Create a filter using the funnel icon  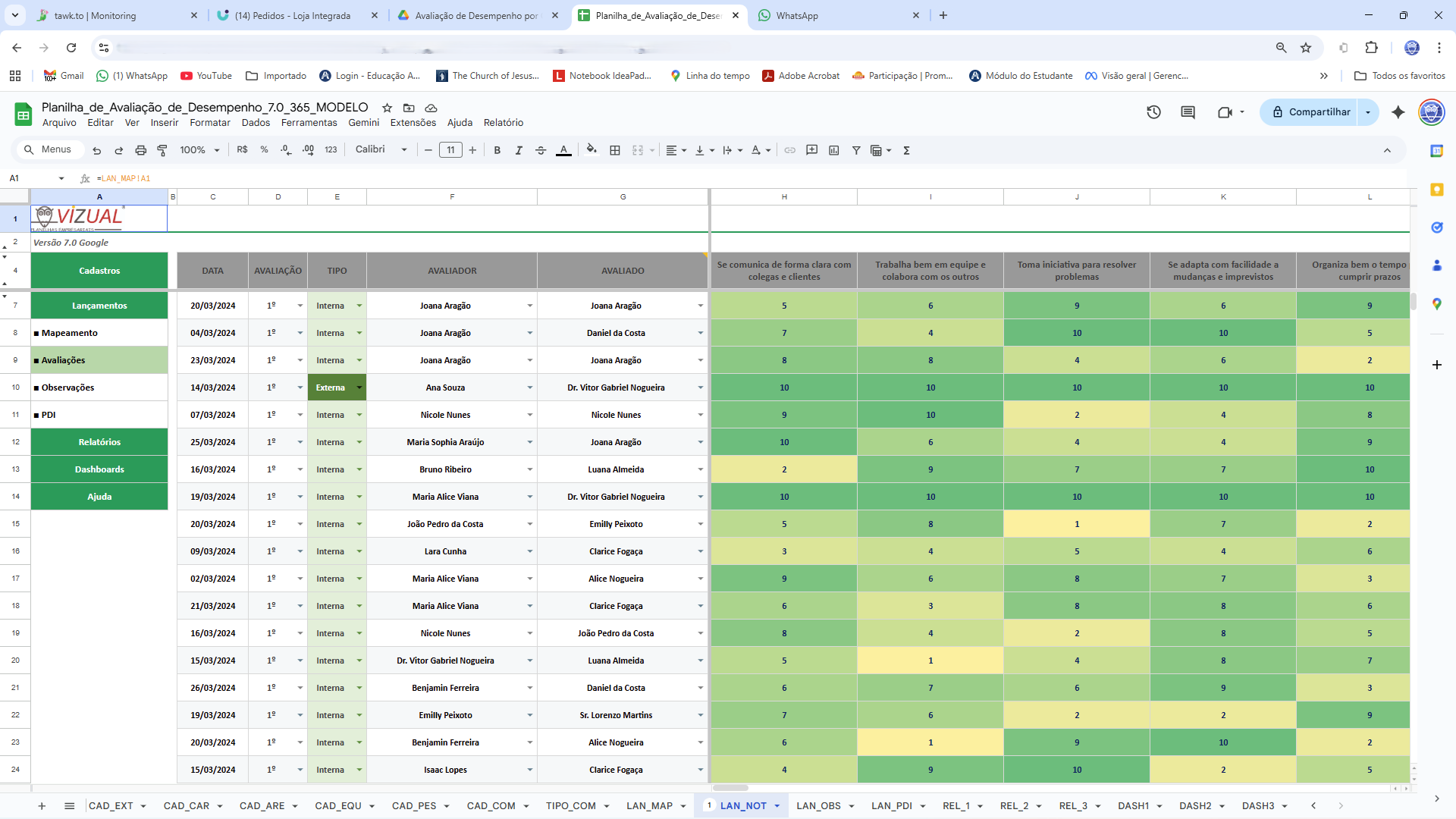857,150
